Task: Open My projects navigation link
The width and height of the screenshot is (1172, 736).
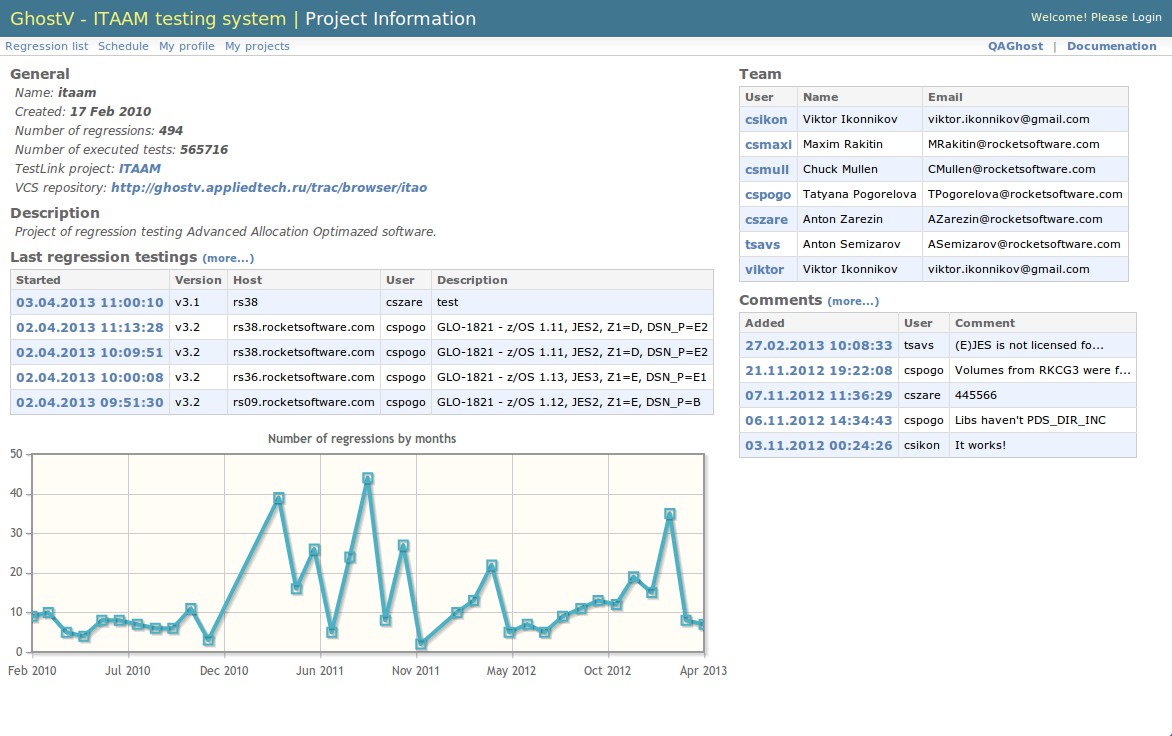Action: coord(257,46)
